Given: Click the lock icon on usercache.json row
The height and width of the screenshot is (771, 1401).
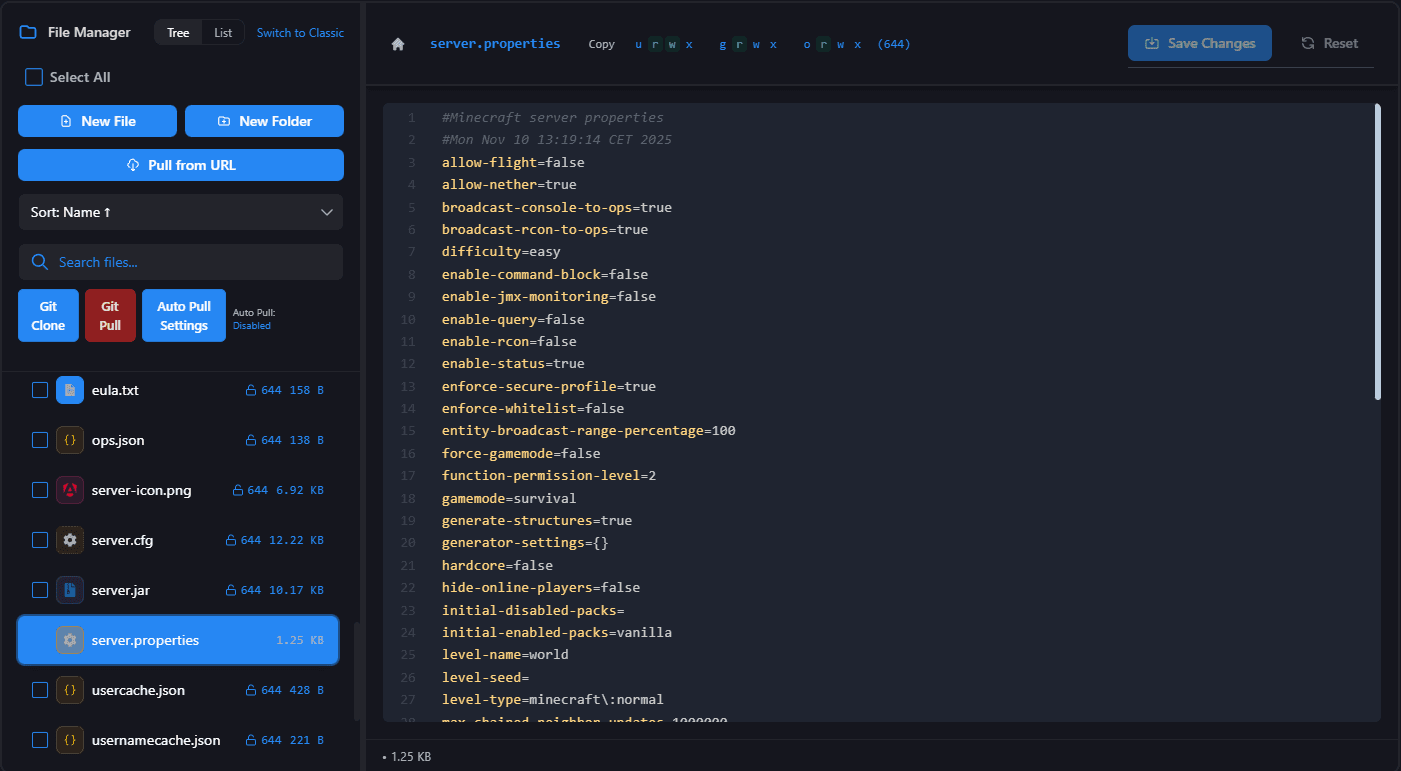Looking at the screenshot, I should coord(251,690).
